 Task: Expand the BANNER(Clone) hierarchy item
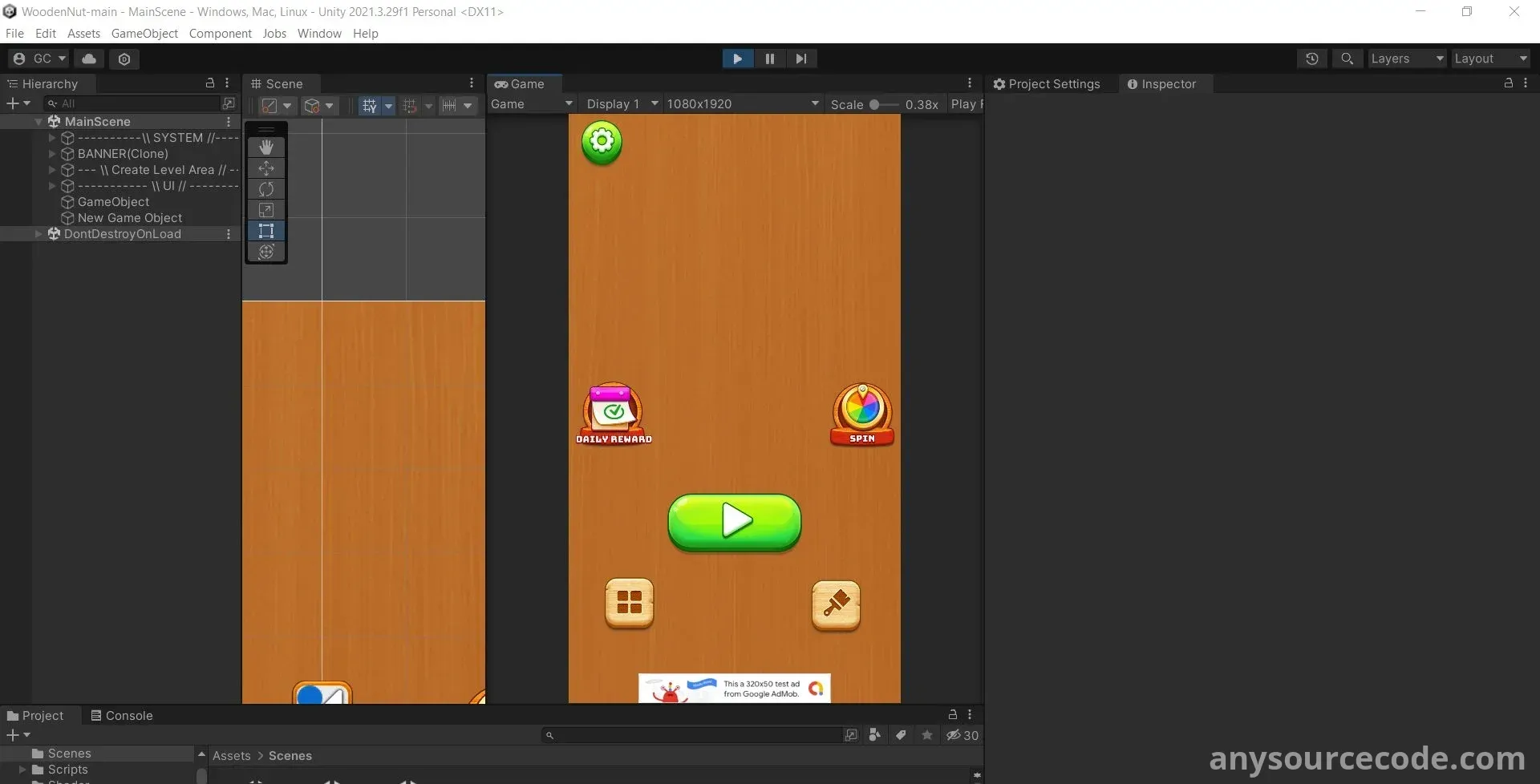point(52,154)
